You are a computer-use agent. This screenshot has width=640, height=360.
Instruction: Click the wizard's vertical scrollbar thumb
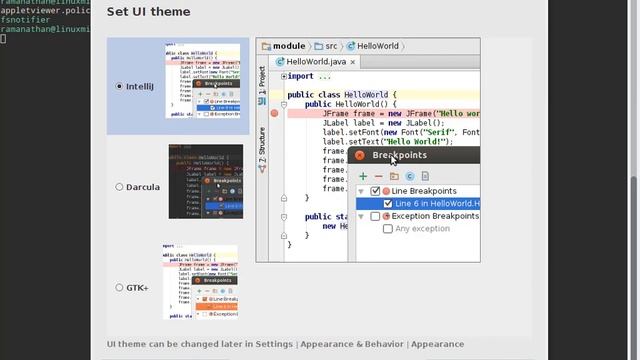click(633, 267)
